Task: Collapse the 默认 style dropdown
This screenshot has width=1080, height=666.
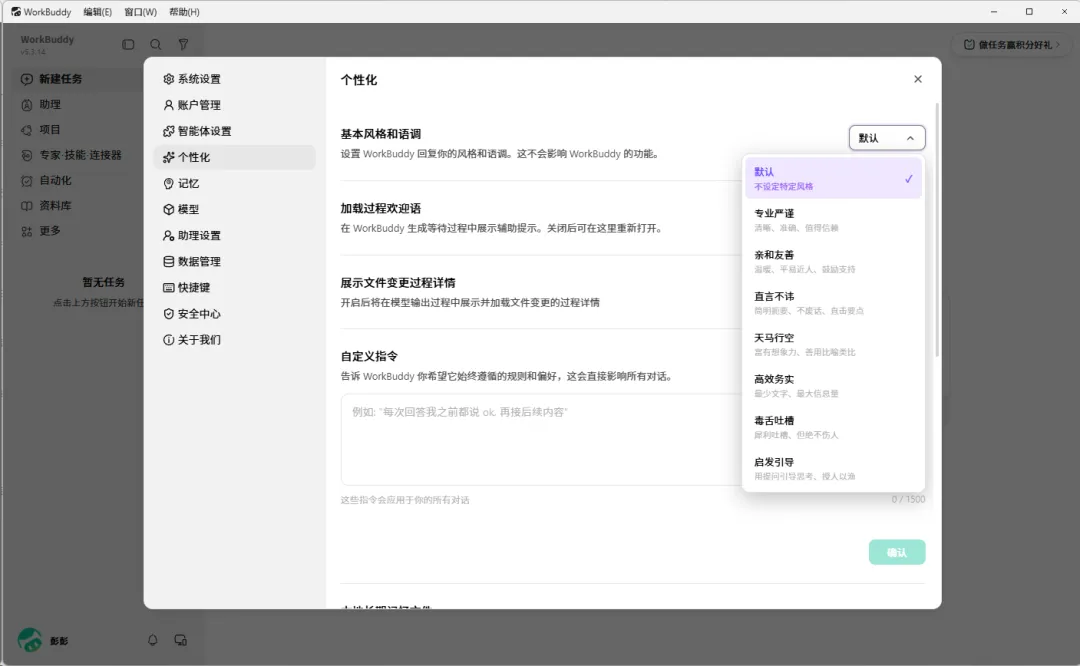Action: pos(886,138)
